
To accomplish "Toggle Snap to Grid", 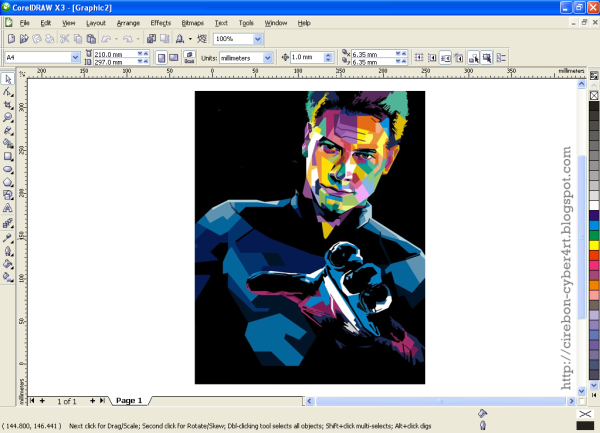I will click(419, 58).
